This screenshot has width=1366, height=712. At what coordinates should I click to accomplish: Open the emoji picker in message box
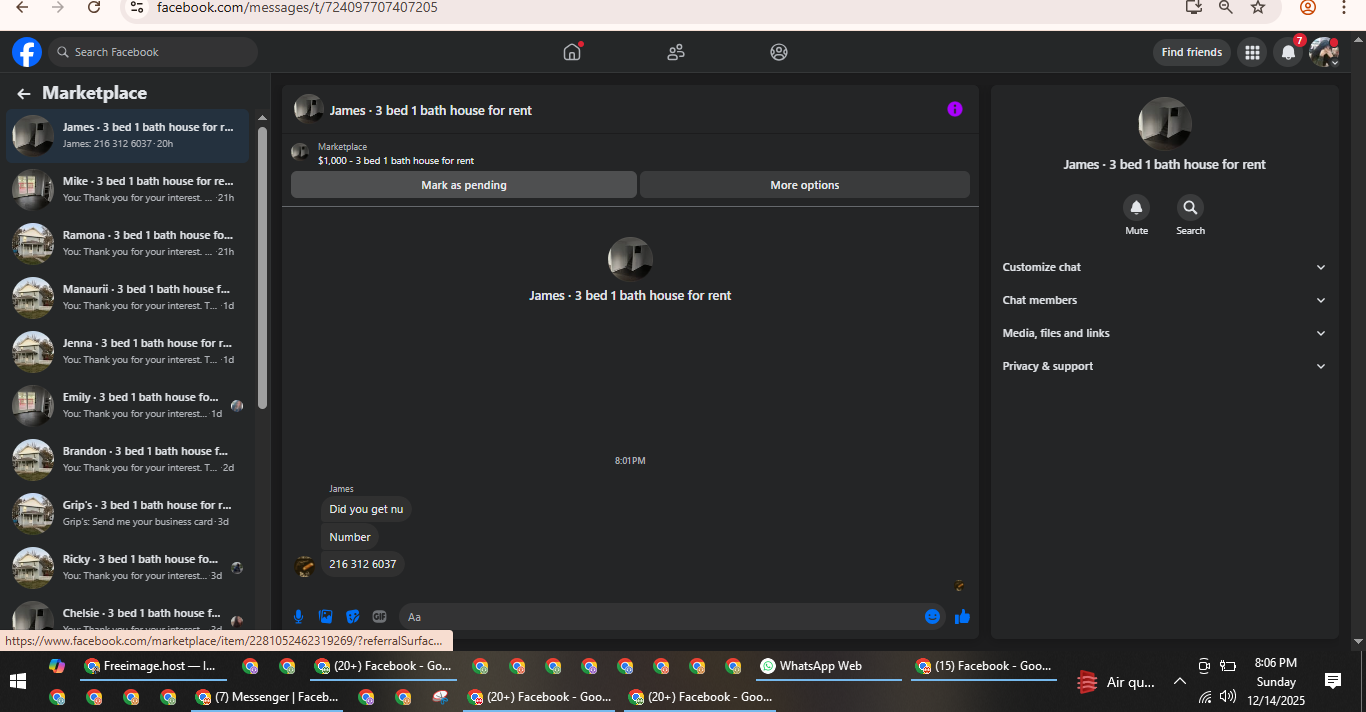click(x=933, y=617)
